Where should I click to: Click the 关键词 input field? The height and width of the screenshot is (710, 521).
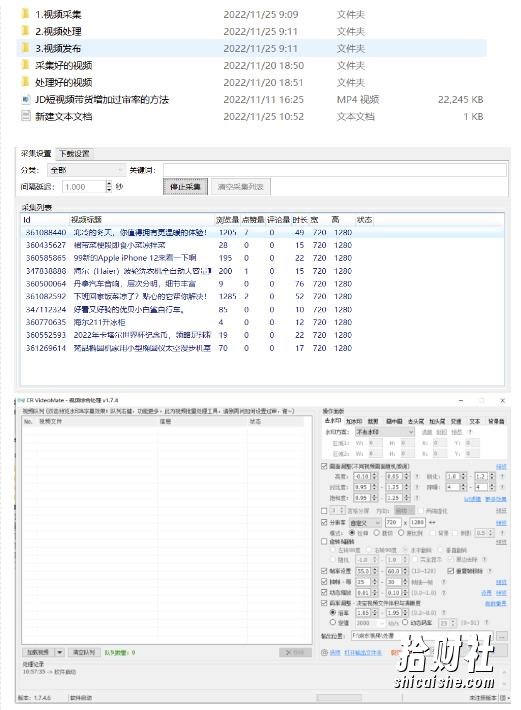pyautogui.click(x=335, y=170)
